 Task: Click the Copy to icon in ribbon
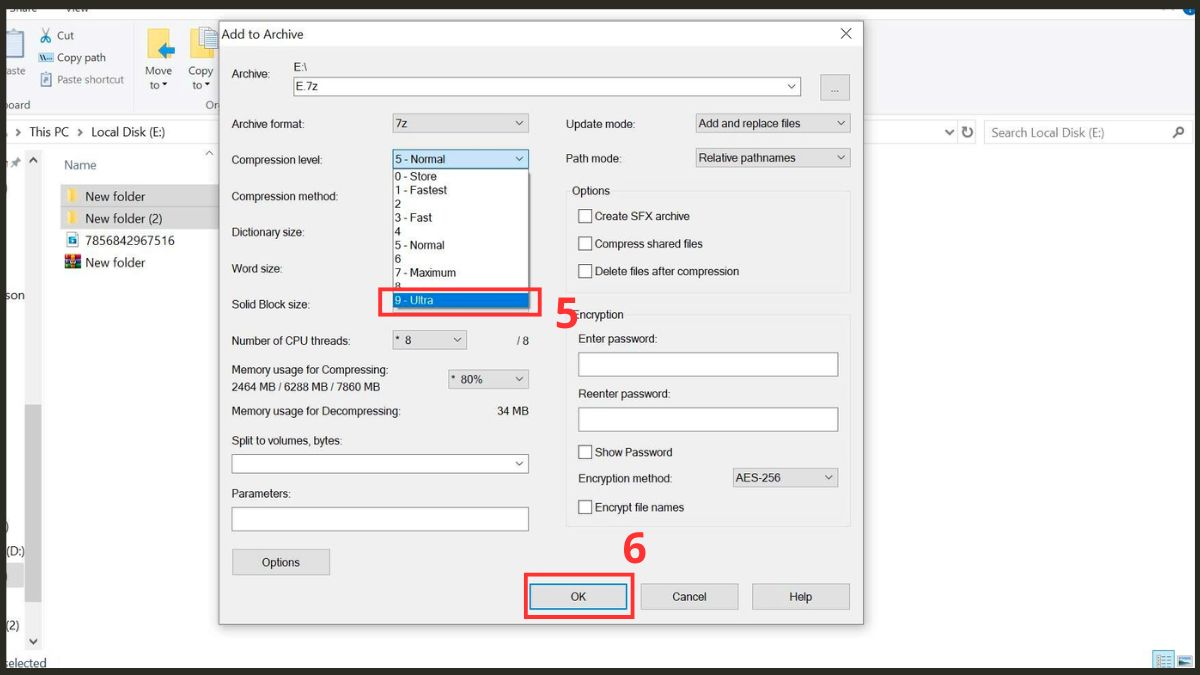coord(203,44)
